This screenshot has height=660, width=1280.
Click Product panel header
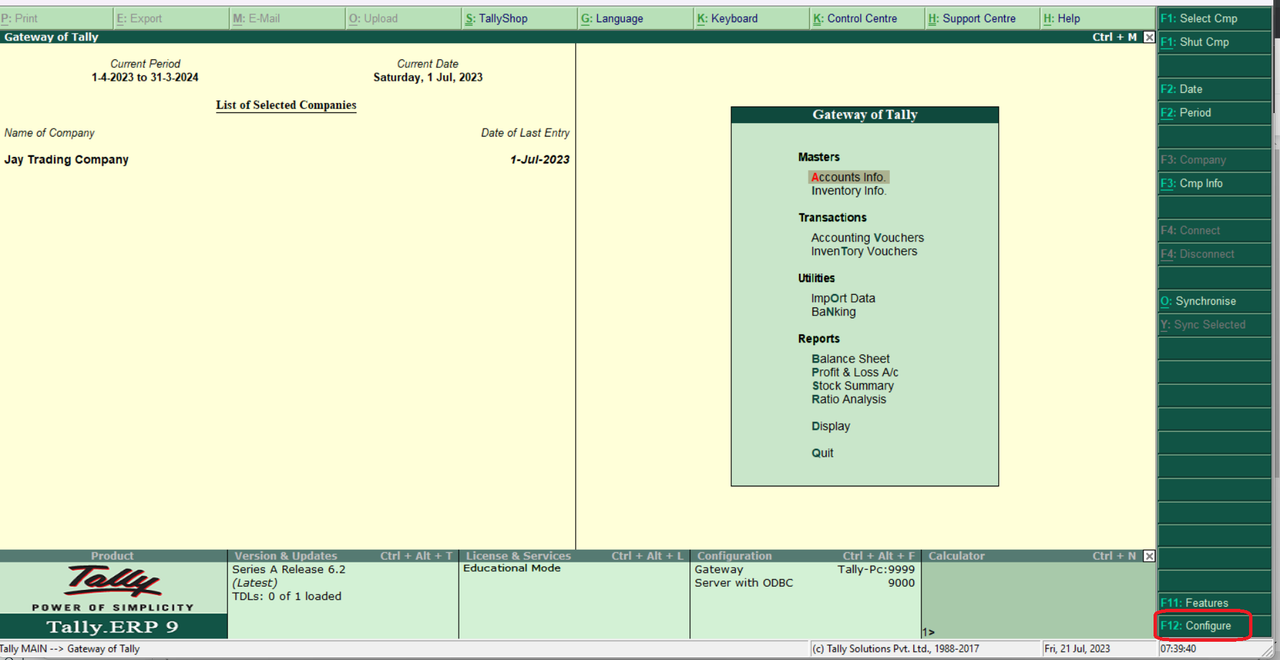coord(113,556)
